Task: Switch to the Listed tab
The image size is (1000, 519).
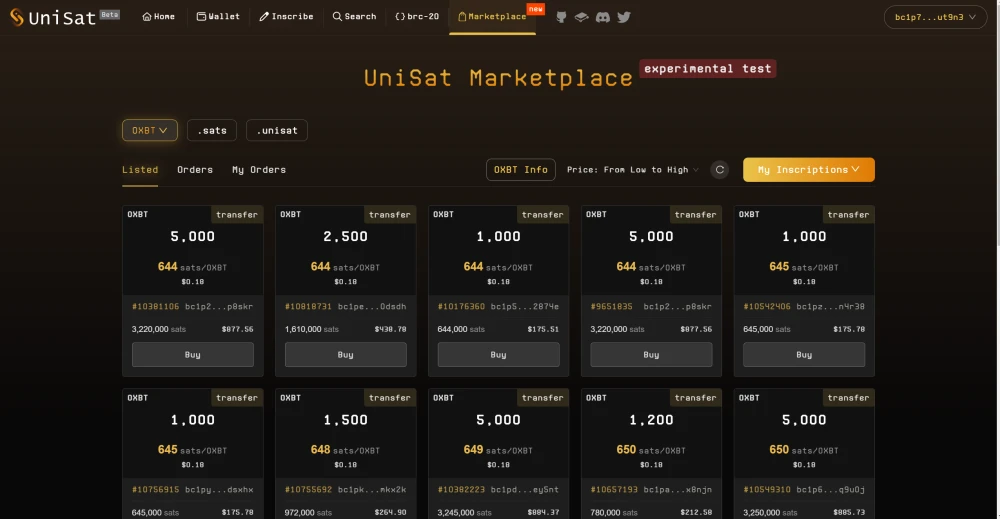Action: click(x=140, y=170)
